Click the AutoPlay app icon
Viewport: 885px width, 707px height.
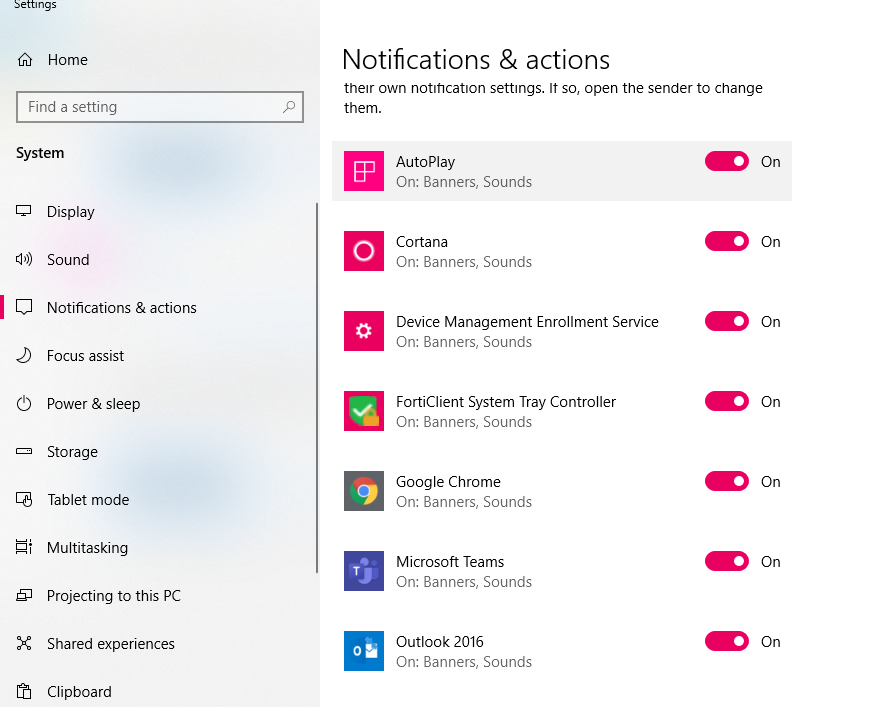pos(364,171)
